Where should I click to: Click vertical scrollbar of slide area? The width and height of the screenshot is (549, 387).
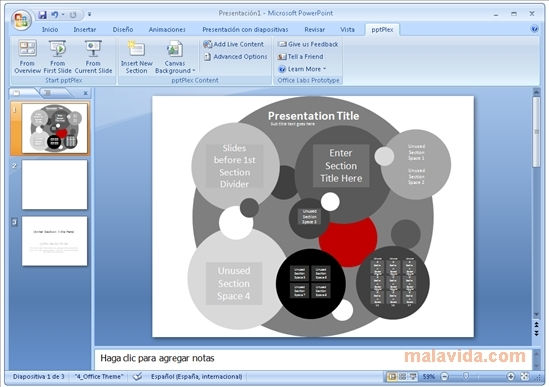pos(536,131)
